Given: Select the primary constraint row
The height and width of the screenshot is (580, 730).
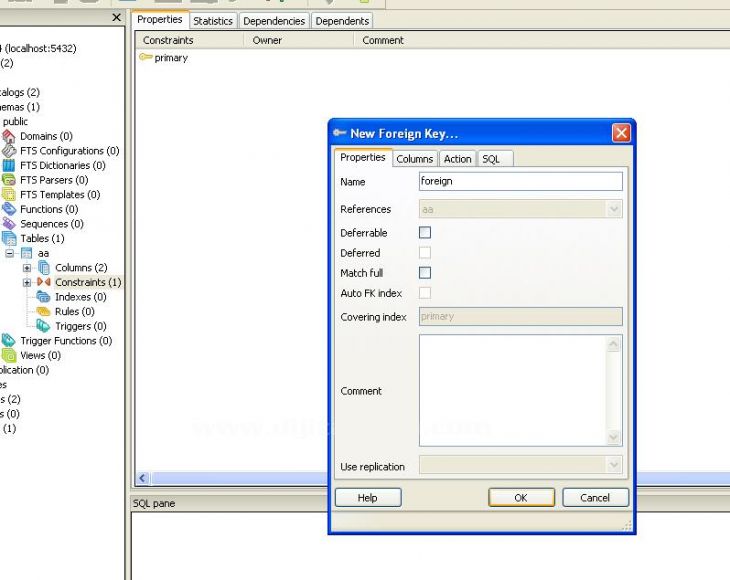Looking at the screenshot, I should (164, 58).
